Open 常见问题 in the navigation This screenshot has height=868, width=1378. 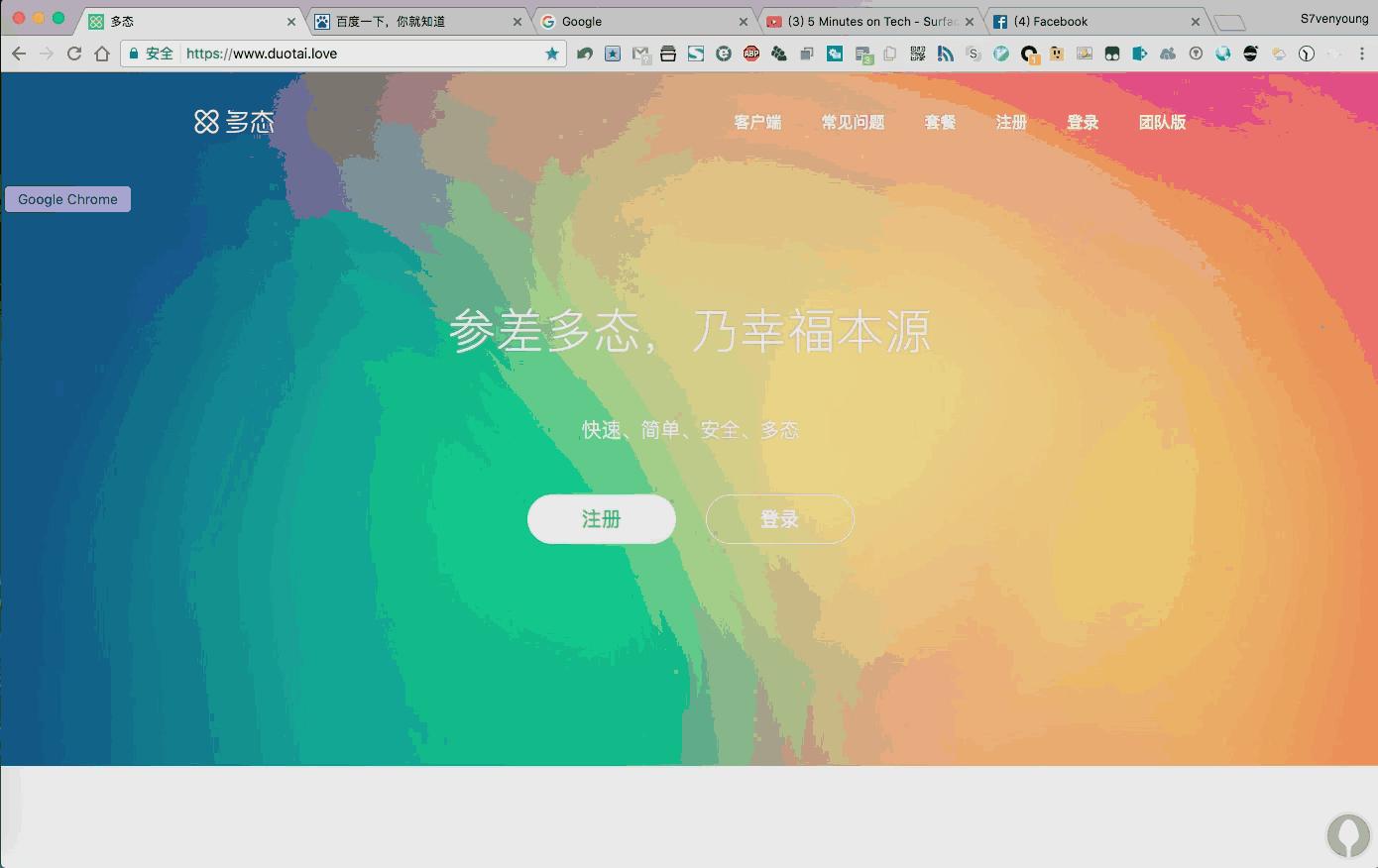click(853, 122)
